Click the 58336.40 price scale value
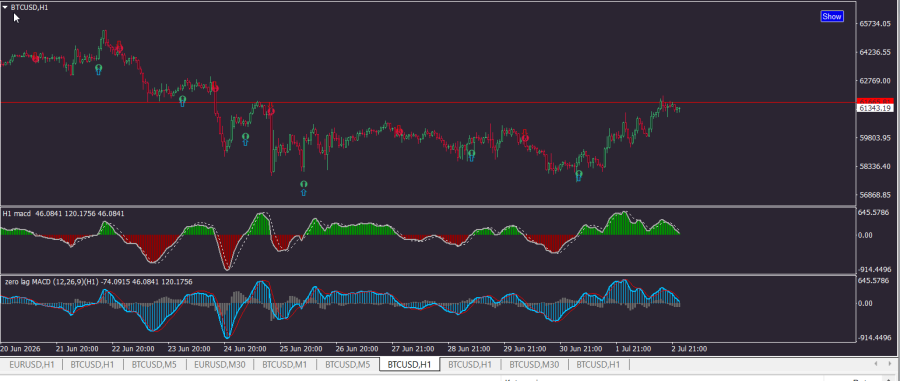The image size is (900, 381). point(874,166)
